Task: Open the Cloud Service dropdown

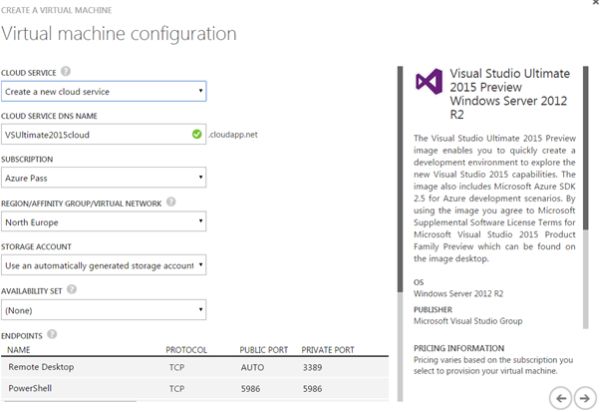Action: (x=104, y=92)
